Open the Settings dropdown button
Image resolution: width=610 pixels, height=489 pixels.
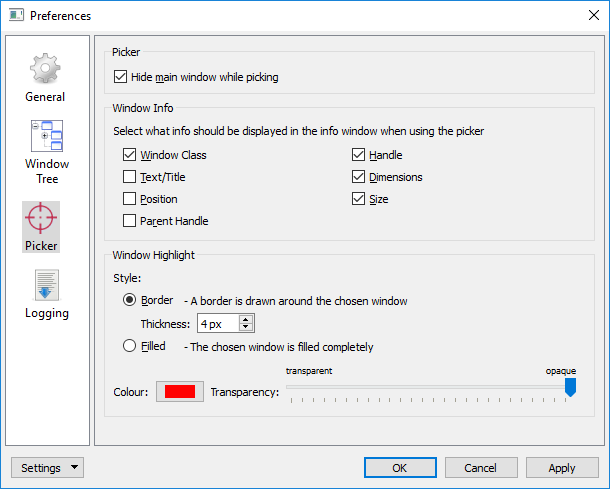point(47,467)
